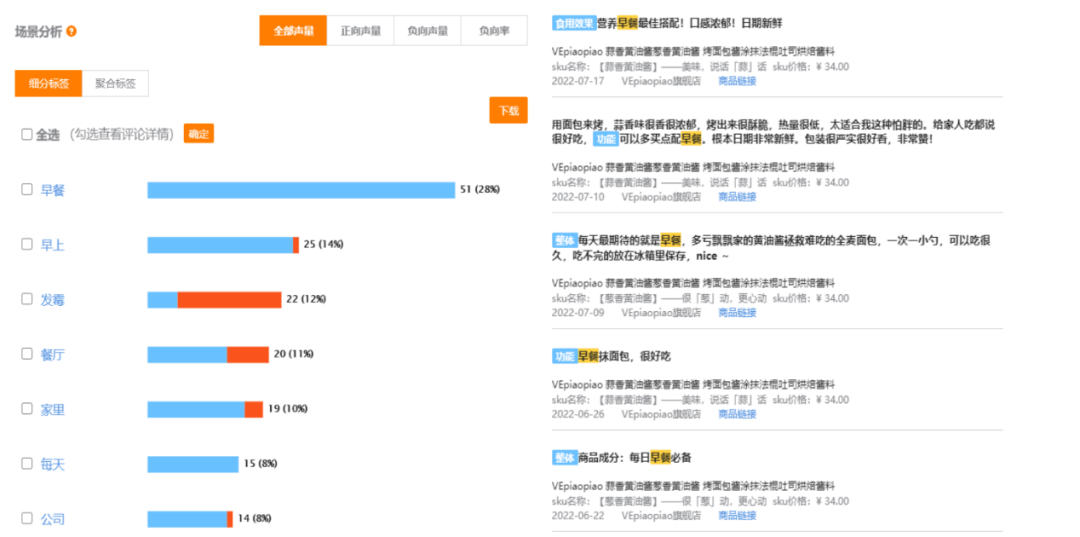
Task: Click the review title 早餐抹面包，很好吃
Action: pos(624,356)
